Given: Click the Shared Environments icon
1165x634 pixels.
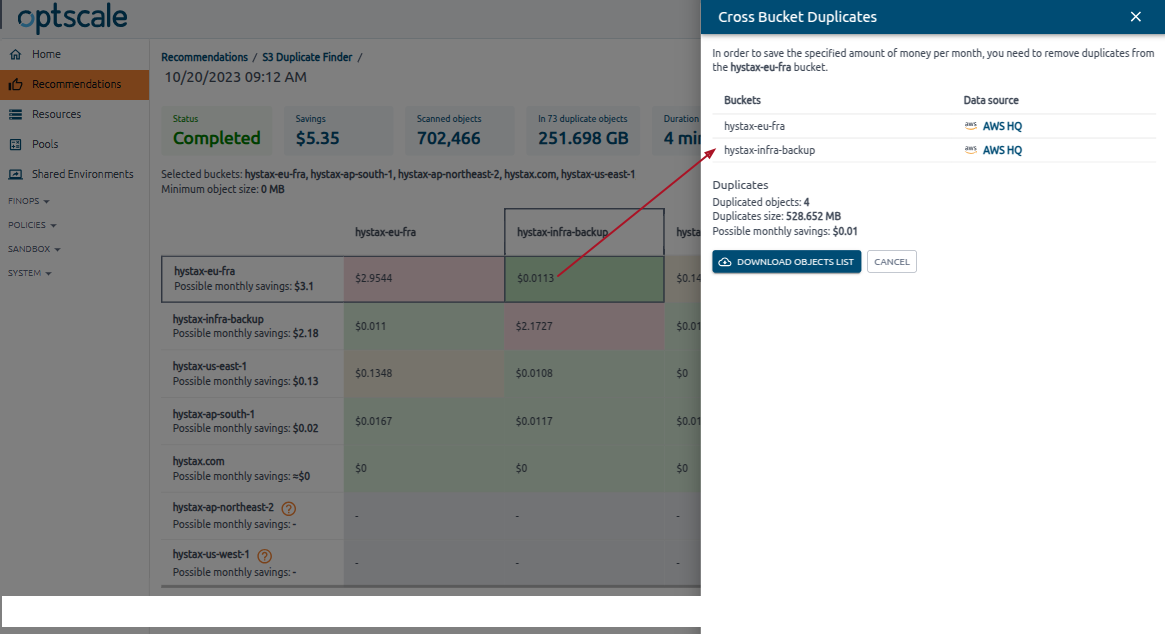Looking at the screenshot, I should pyautogui.click(x=16, y=174).
